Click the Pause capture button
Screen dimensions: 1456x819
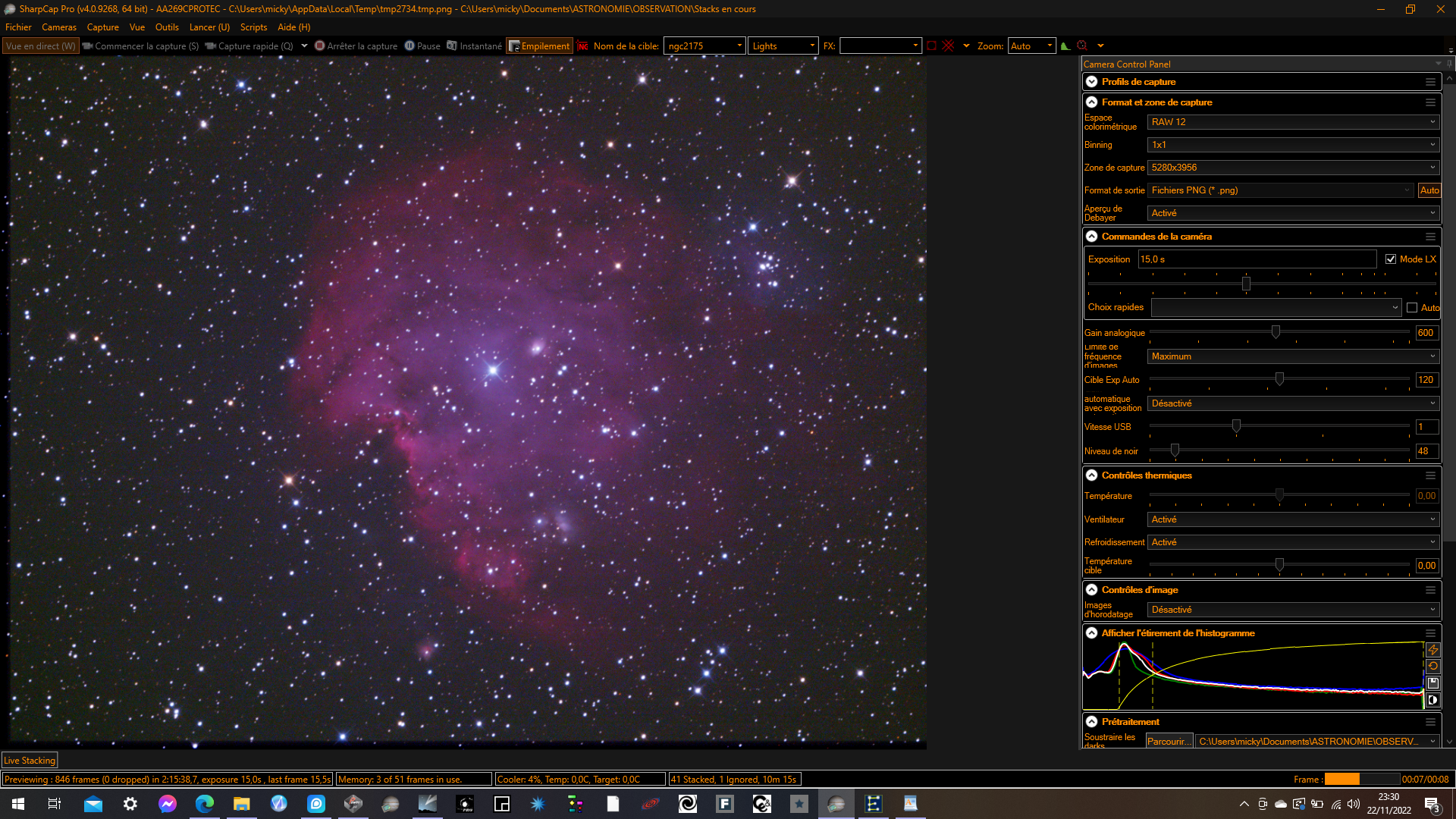click(x=422, y=46)
